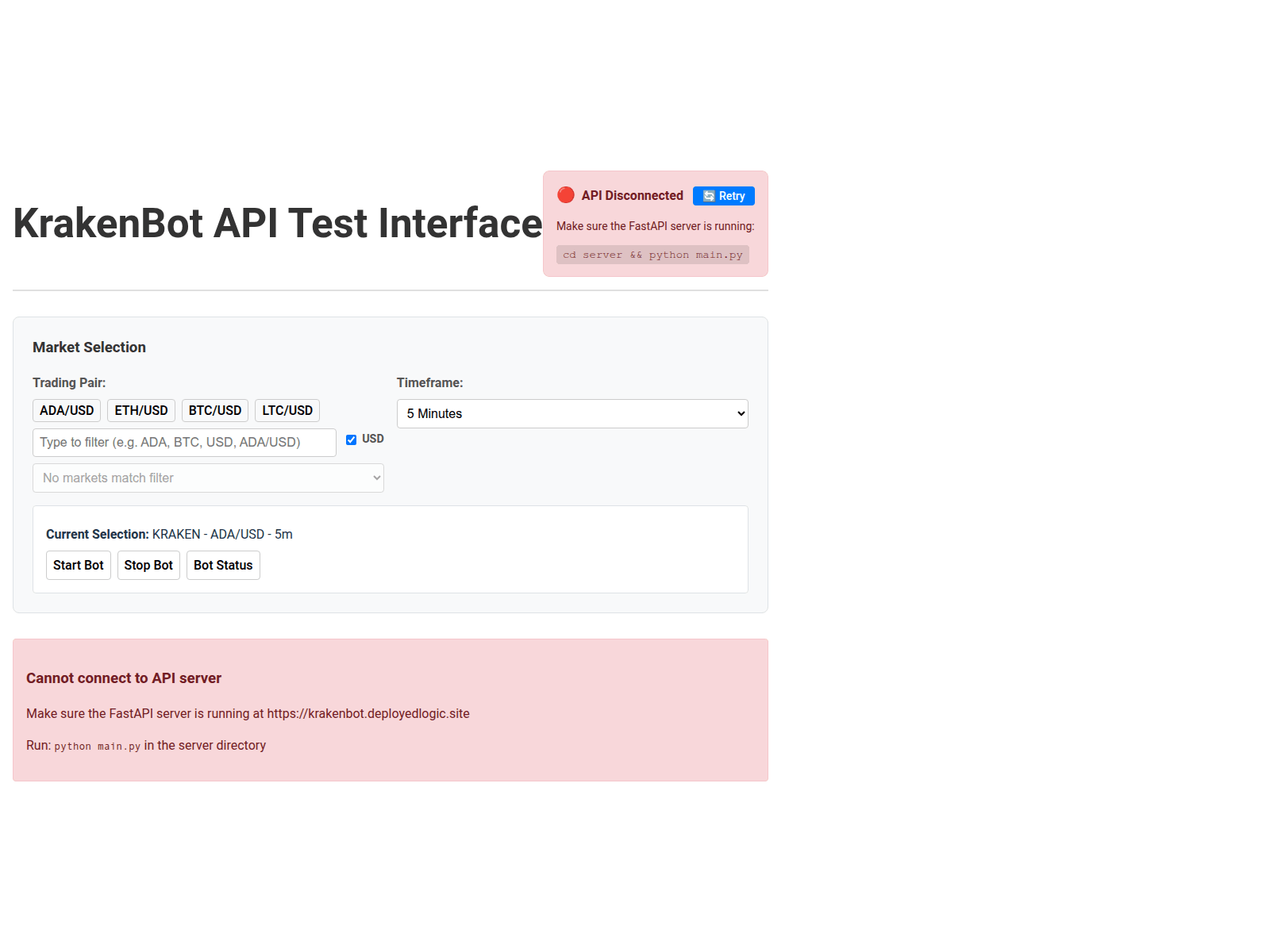This screenshot has height=952, width=1270.
Task: Open the 'No markets match filter' dropdown
Action: click(208, 478)
